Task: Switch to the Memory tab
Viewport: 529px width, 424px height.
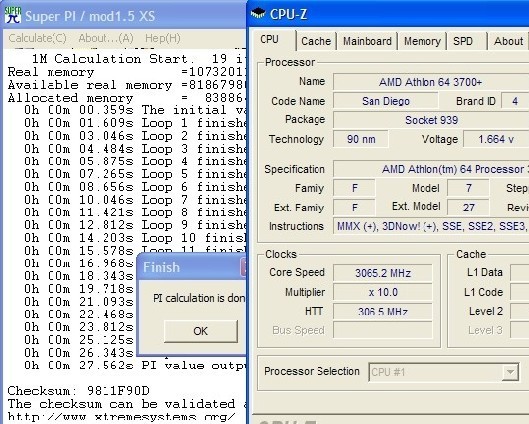Action: 422,41
